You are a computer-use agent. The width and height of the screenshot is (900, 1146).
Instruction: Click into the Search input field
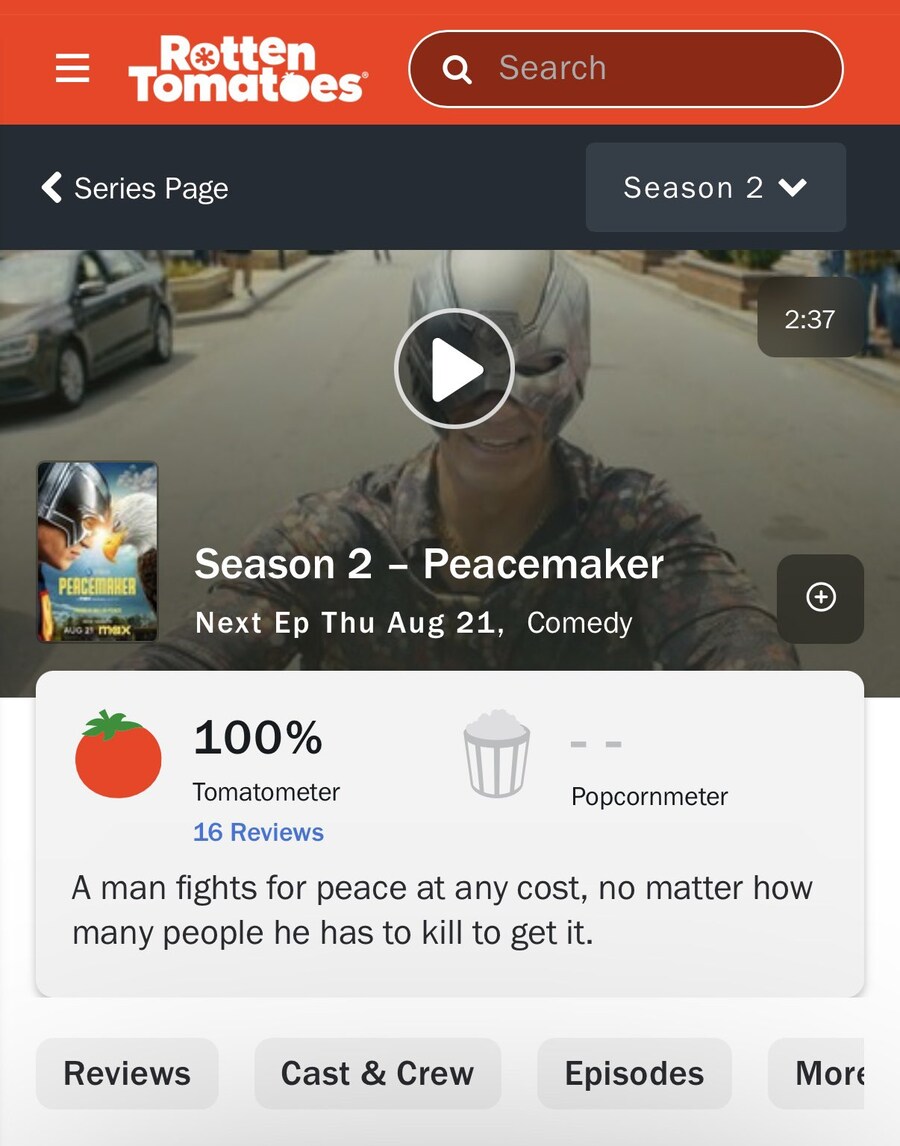[626, 69]
